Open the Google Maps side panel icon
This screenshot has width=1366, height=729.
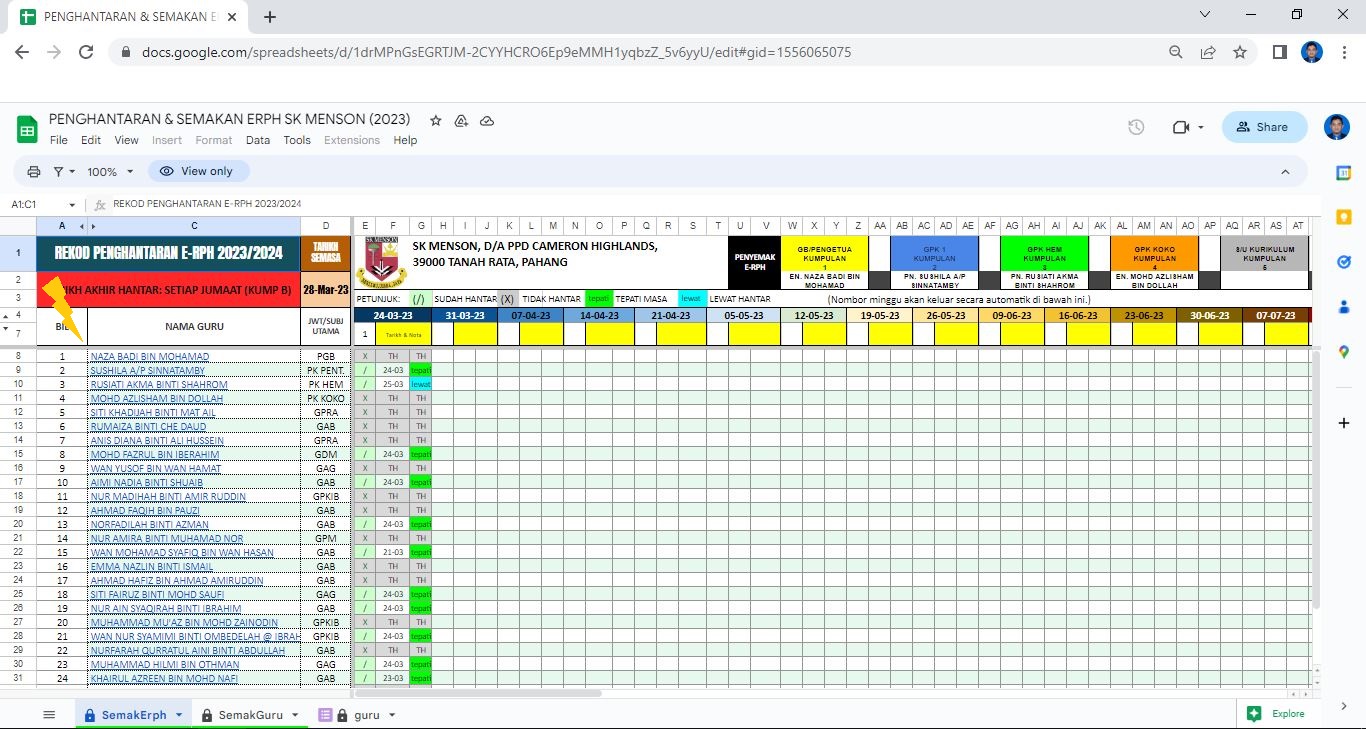point(1344,351)
